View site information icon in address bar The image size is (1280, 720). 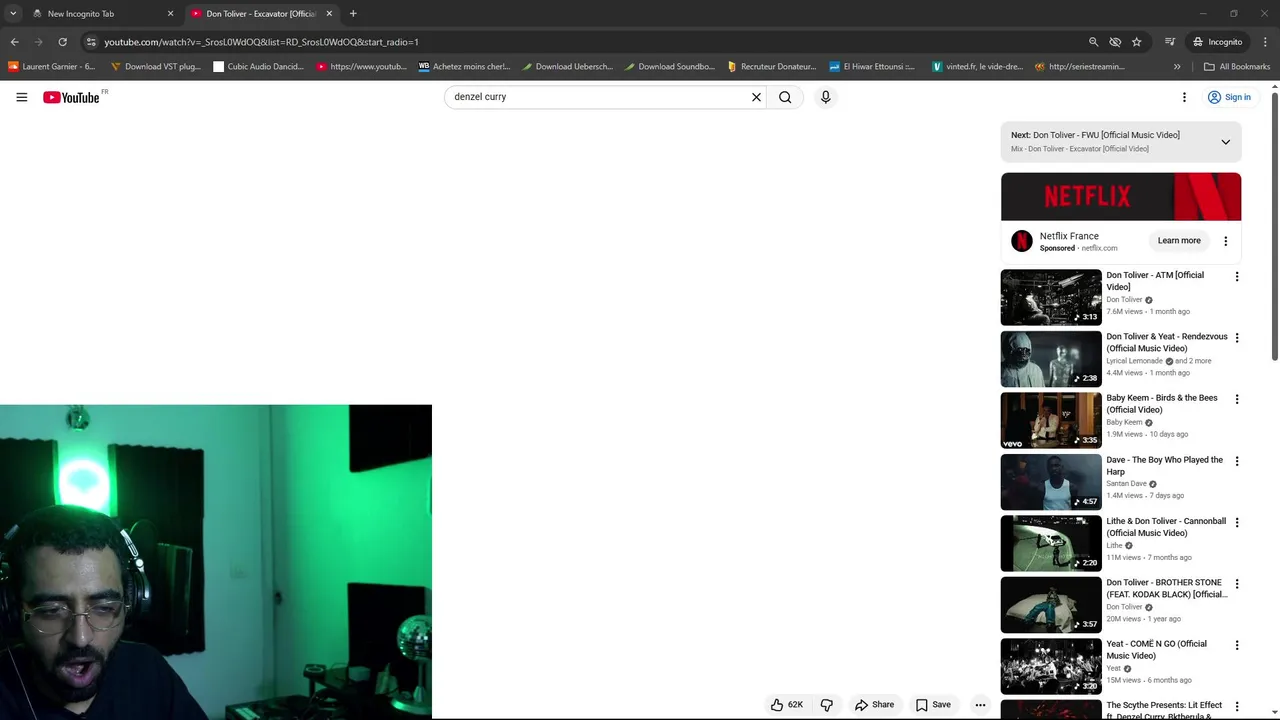click(91, 42)
